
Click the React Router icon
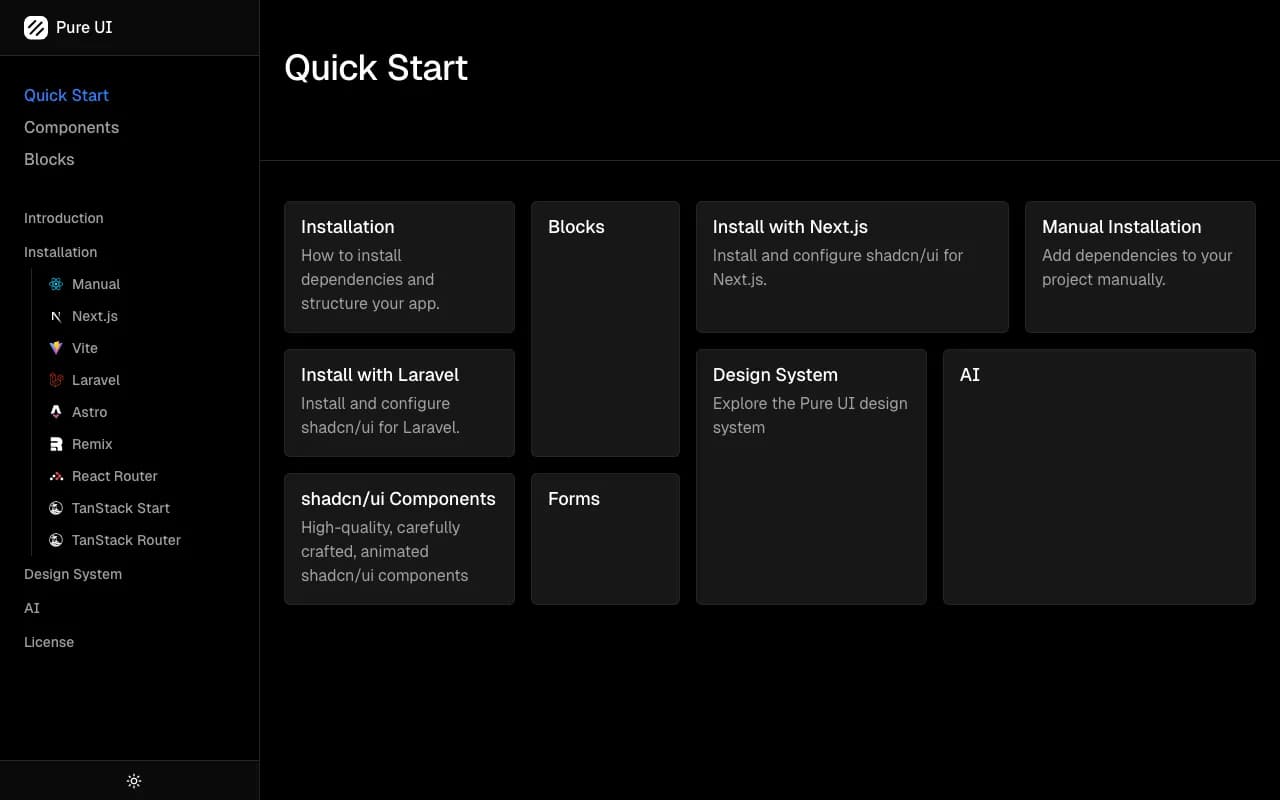(56, 476)
